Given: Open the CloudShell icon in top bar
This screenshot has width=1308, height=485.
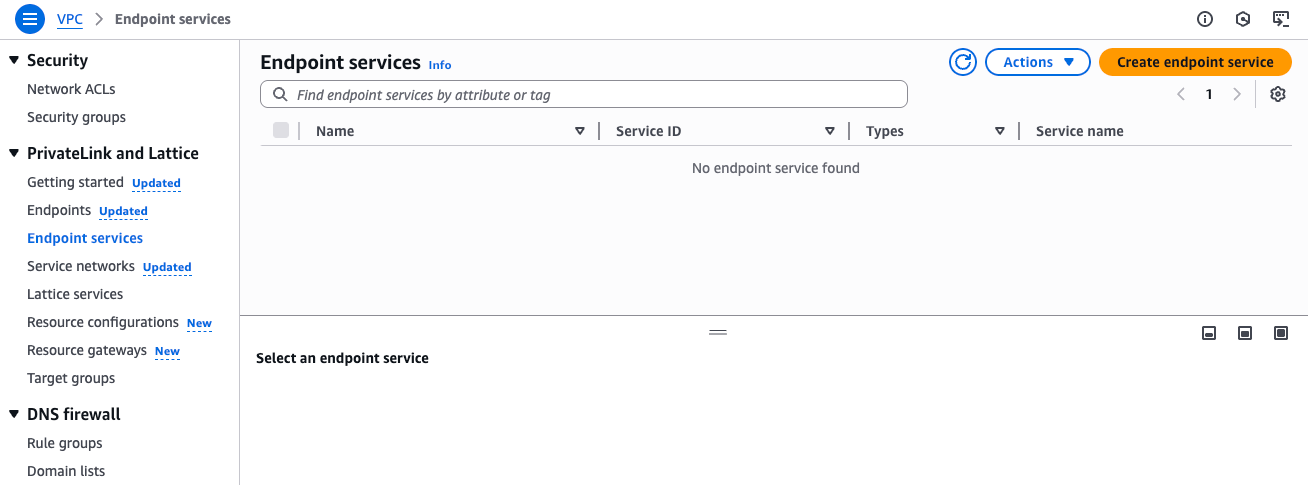Looking at the screenshot, I should pos(1280,19).
